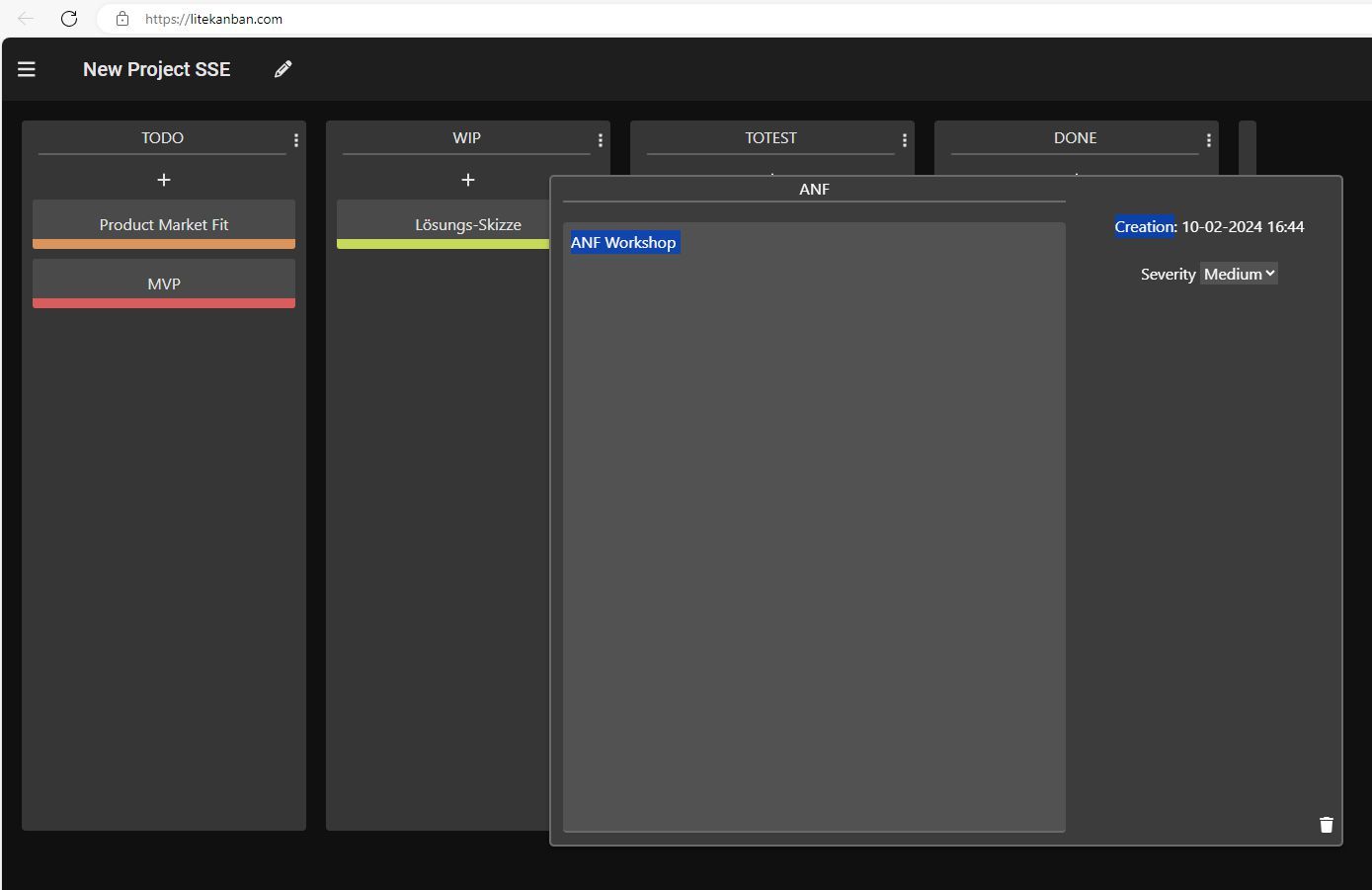Viewport: 1372px width, 890px height.
Task: Add a card to the WIP column
Action: pyautogui.click(x=468, y=180)
